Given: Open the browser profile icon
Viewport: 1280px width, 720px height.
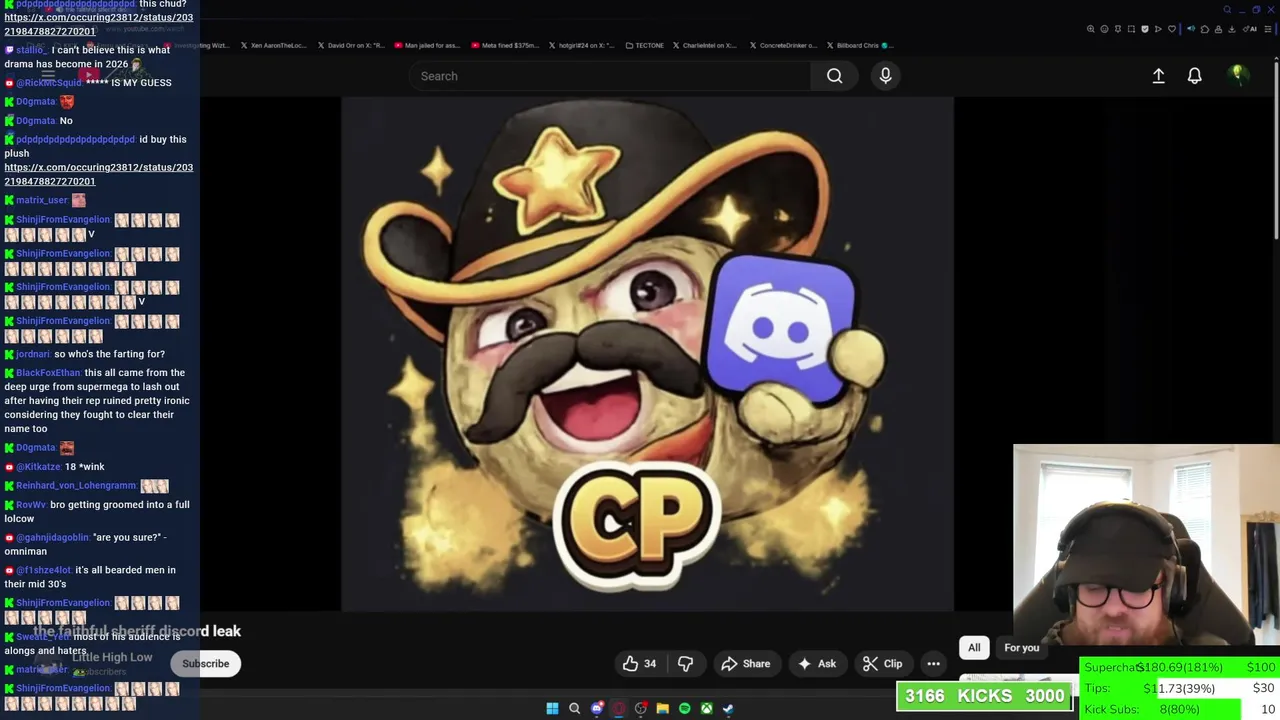Looking at the screenshot, I should click(1218, 29).
